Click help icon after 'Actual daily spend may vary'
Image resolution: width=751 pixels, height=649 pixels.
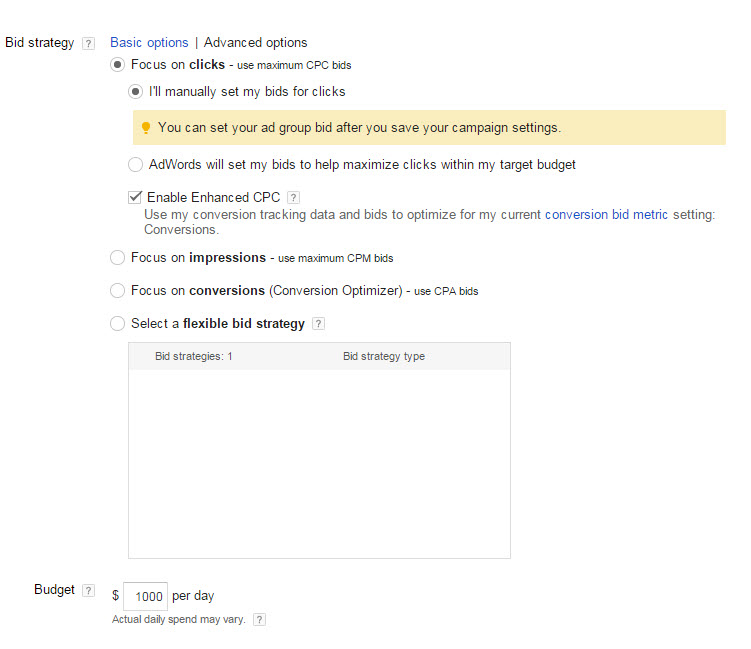(259, 620)
